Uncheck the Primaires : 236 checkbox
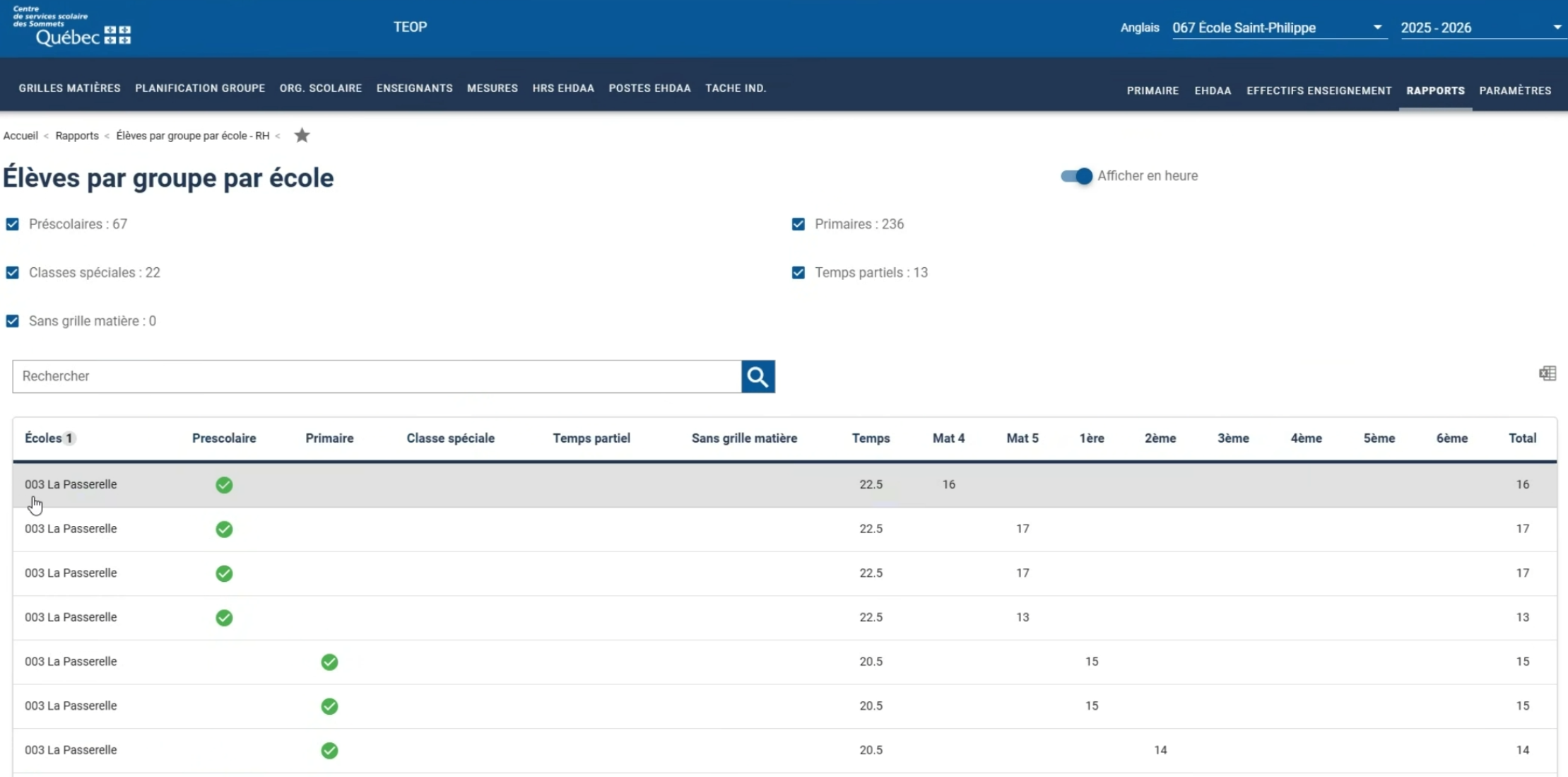 coord(798,224)
